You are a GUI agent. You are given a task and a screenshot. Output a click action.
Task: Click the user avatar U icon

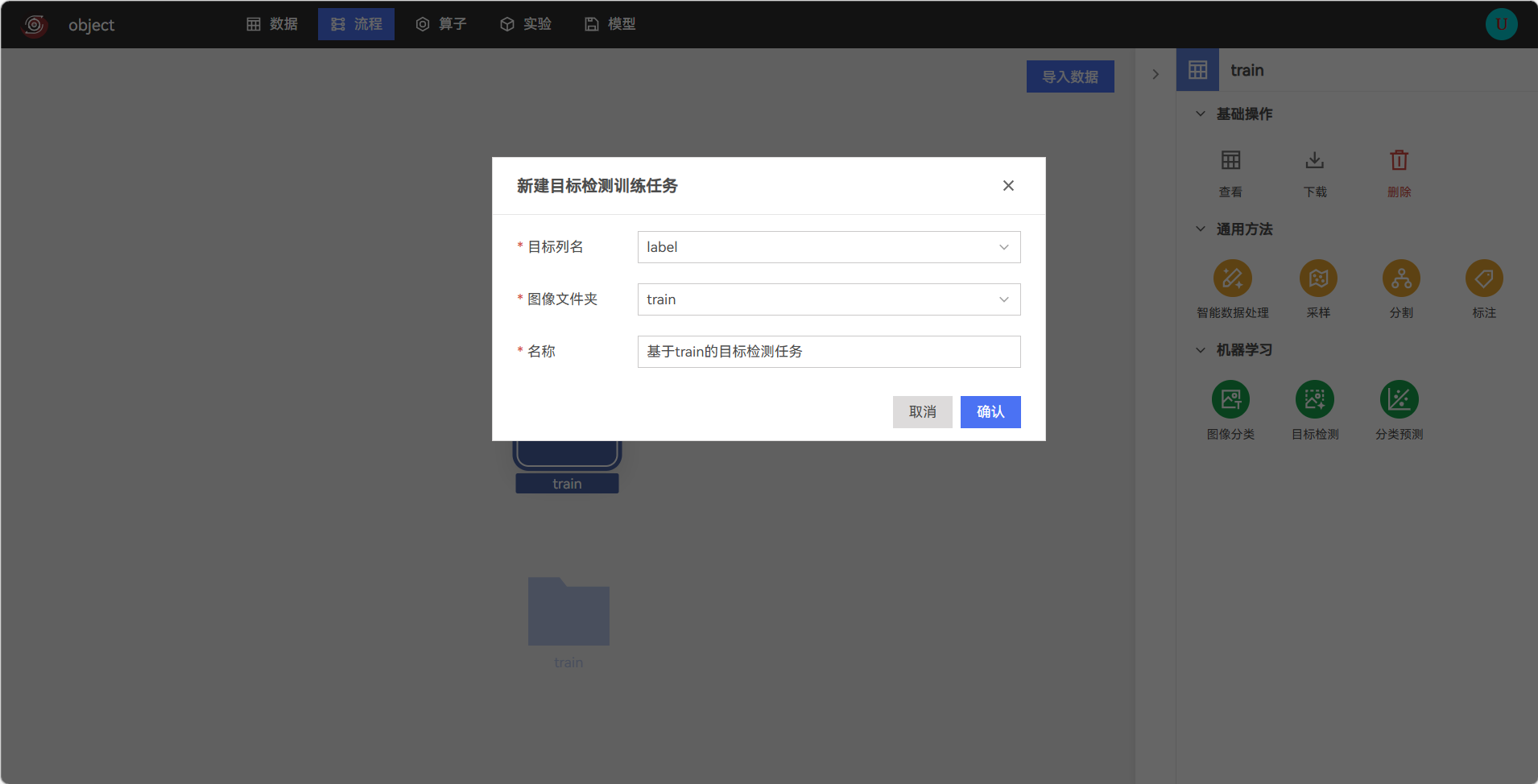pyautogui.click(x=1501, y=24)
